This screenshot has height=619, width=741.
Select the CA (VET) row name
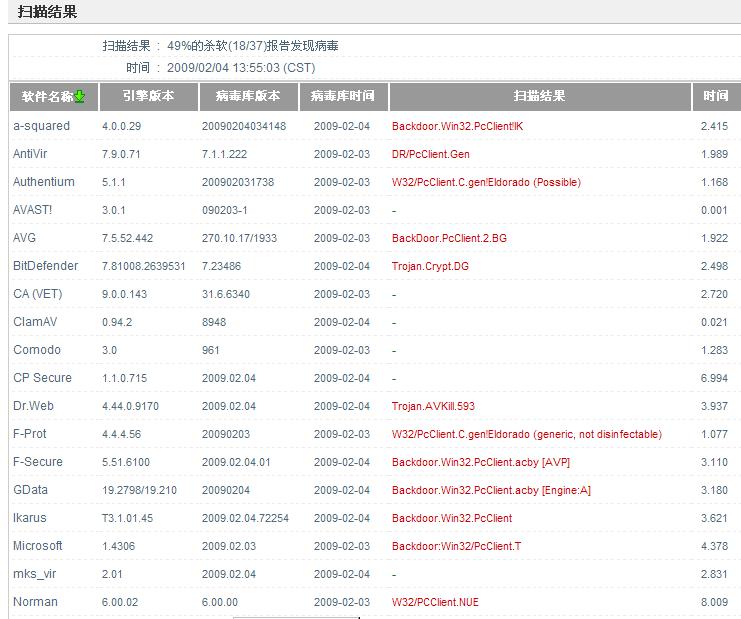coord(38,294)
